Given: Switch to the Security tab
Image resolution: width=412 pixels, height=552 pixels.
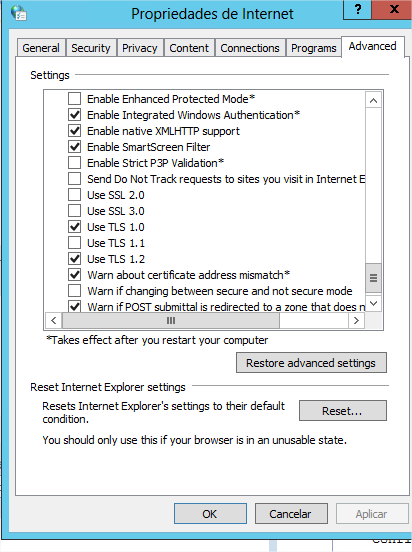Looking at the screenshot, I should pos(90,48).
